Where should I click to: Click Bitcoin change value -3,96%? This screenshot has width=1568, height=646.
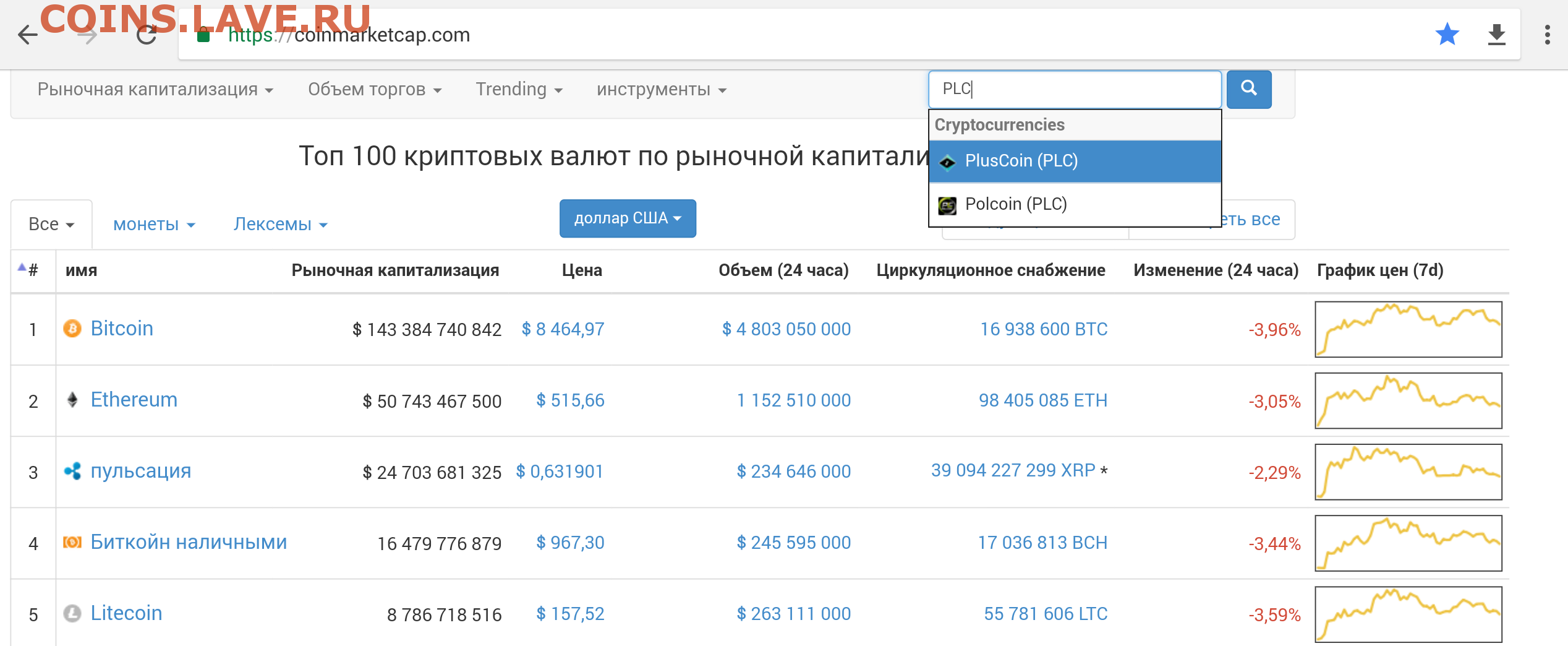(x=1274, y=330)
